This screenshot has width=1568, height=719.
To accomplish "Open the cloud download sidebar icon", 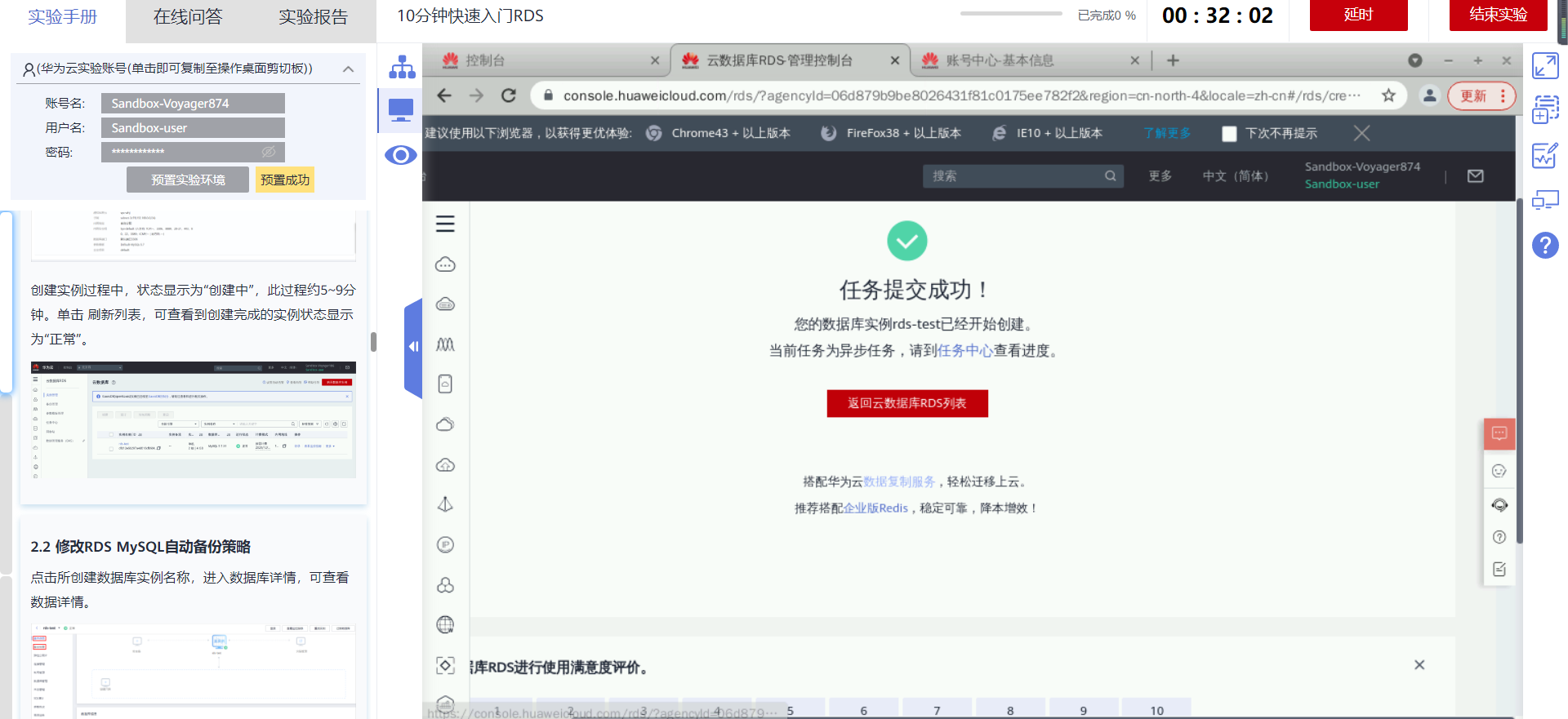I will [x=445, y=465].
